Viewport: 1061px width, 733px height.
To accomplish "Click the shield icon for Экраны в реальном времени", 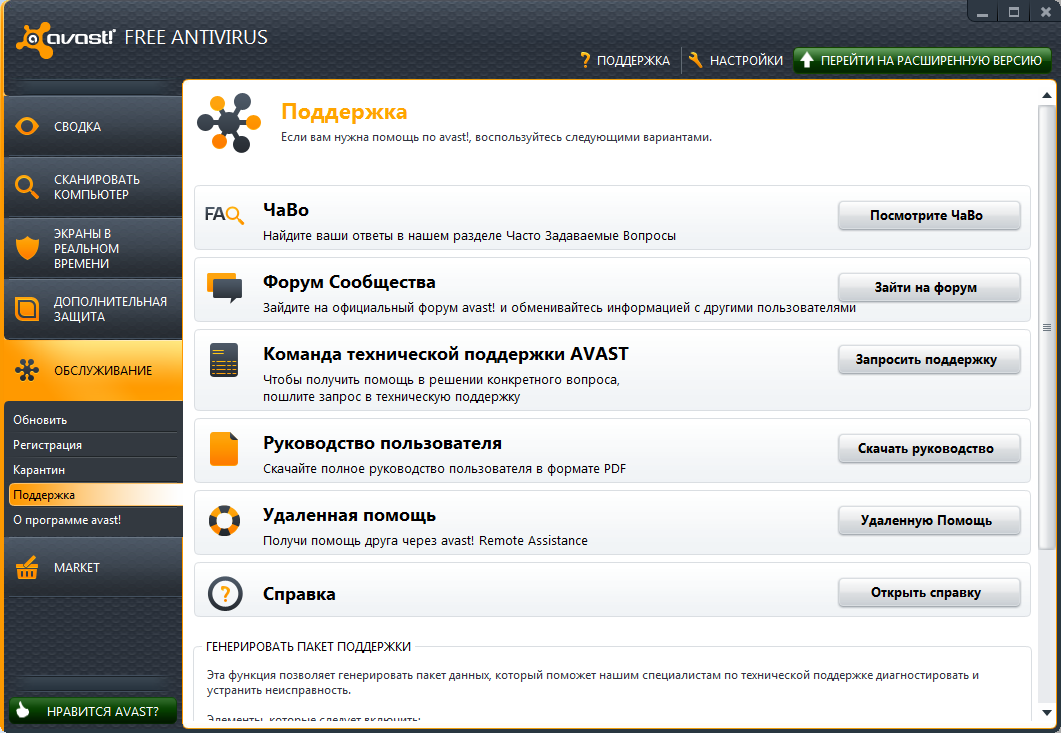I will (x=27, y=248).
